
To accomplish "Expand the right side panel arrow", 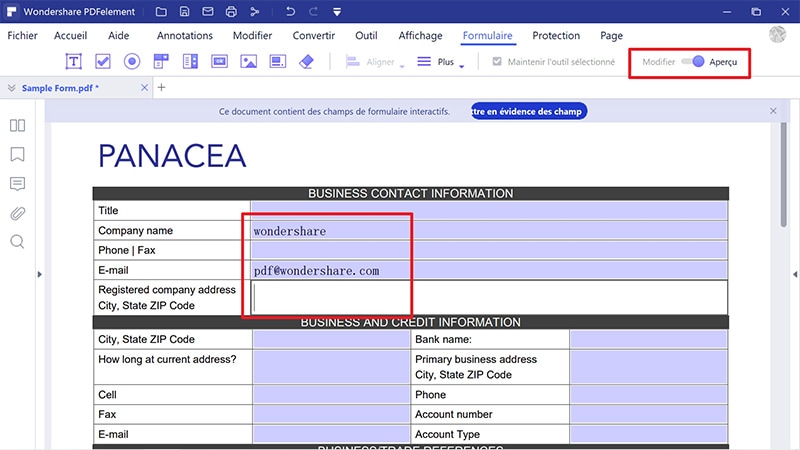I will coord(795,274).
